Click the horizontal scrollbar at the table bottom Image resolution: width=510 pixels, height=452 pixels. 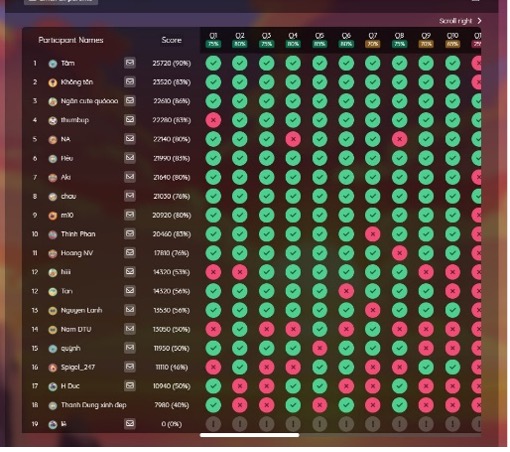click(x=249, y=435)
